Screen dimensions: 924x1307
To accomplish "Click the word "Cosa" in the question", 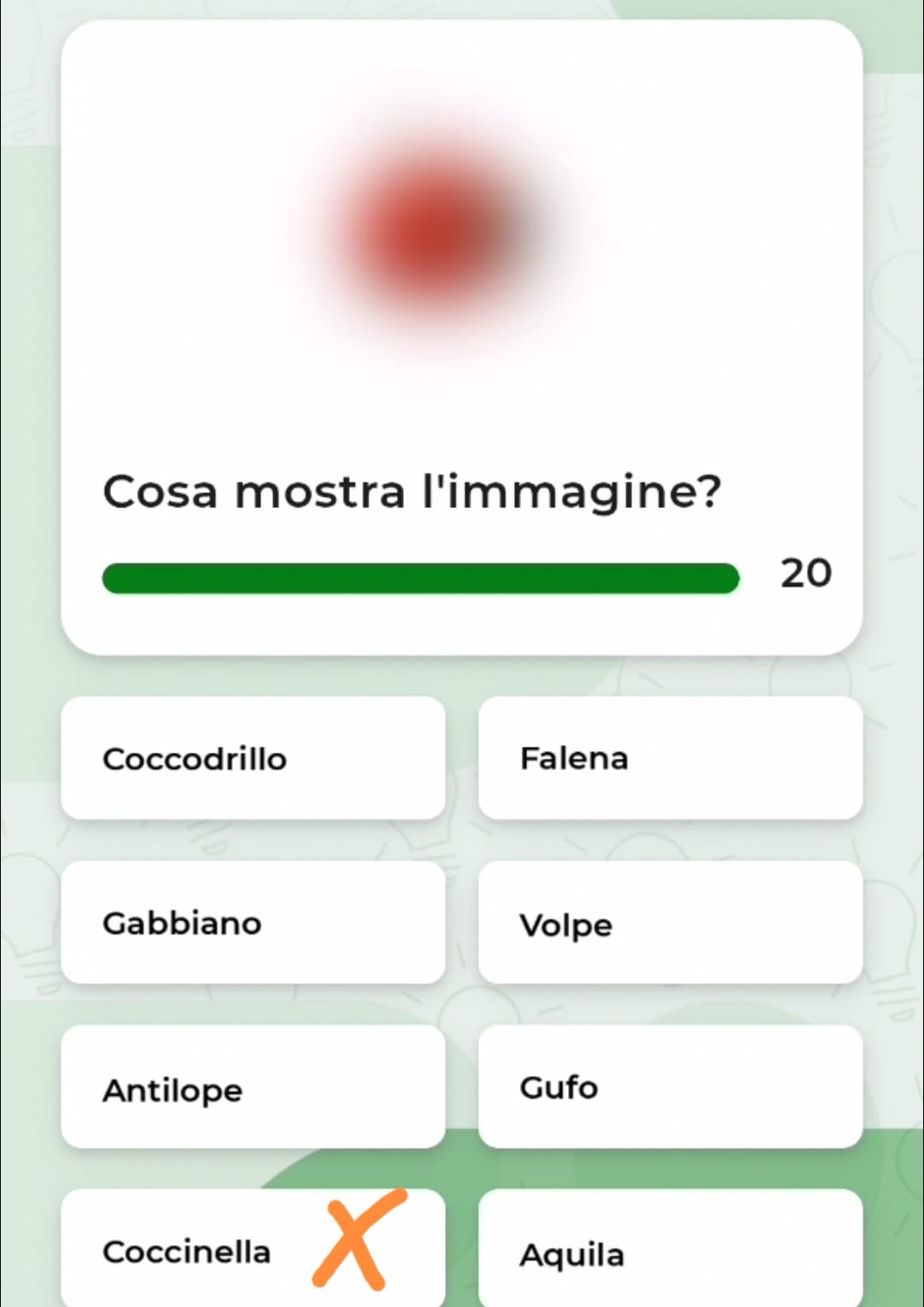I will point(160,493).
